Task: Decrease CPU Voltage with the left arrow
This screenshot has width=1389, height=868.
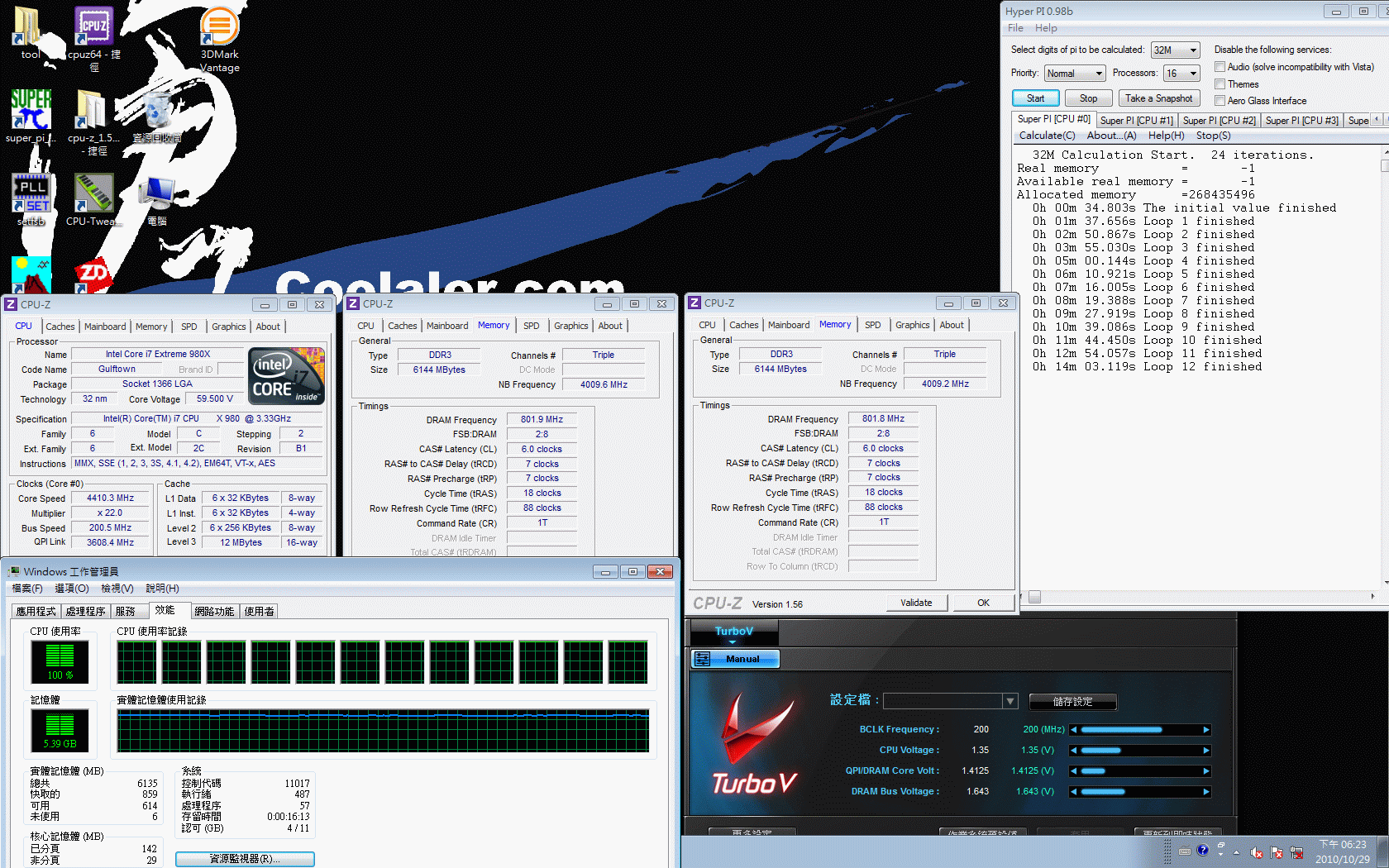Action: coord(1074,751)
